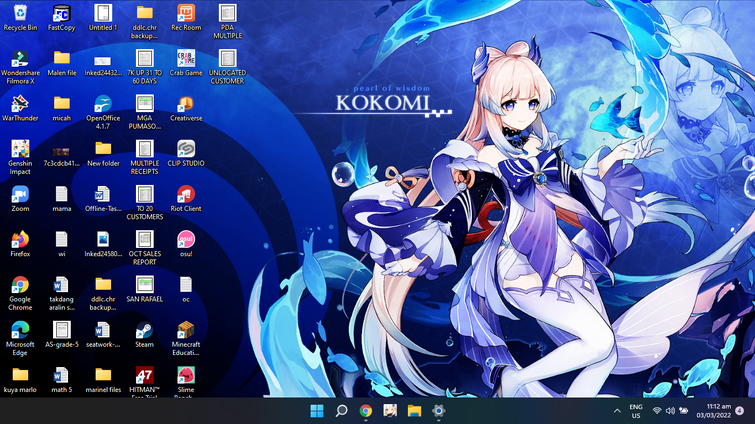Open the Recycle Bin icon
Viewport: 755px width, 424px height.
coord(20,18)
